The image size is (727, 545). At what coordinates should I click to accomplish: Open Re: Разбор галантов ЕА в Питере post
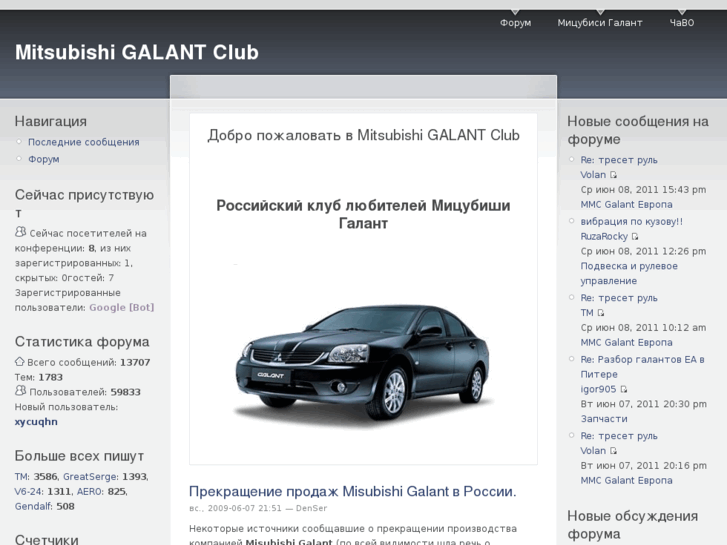[x=642, y=367]
